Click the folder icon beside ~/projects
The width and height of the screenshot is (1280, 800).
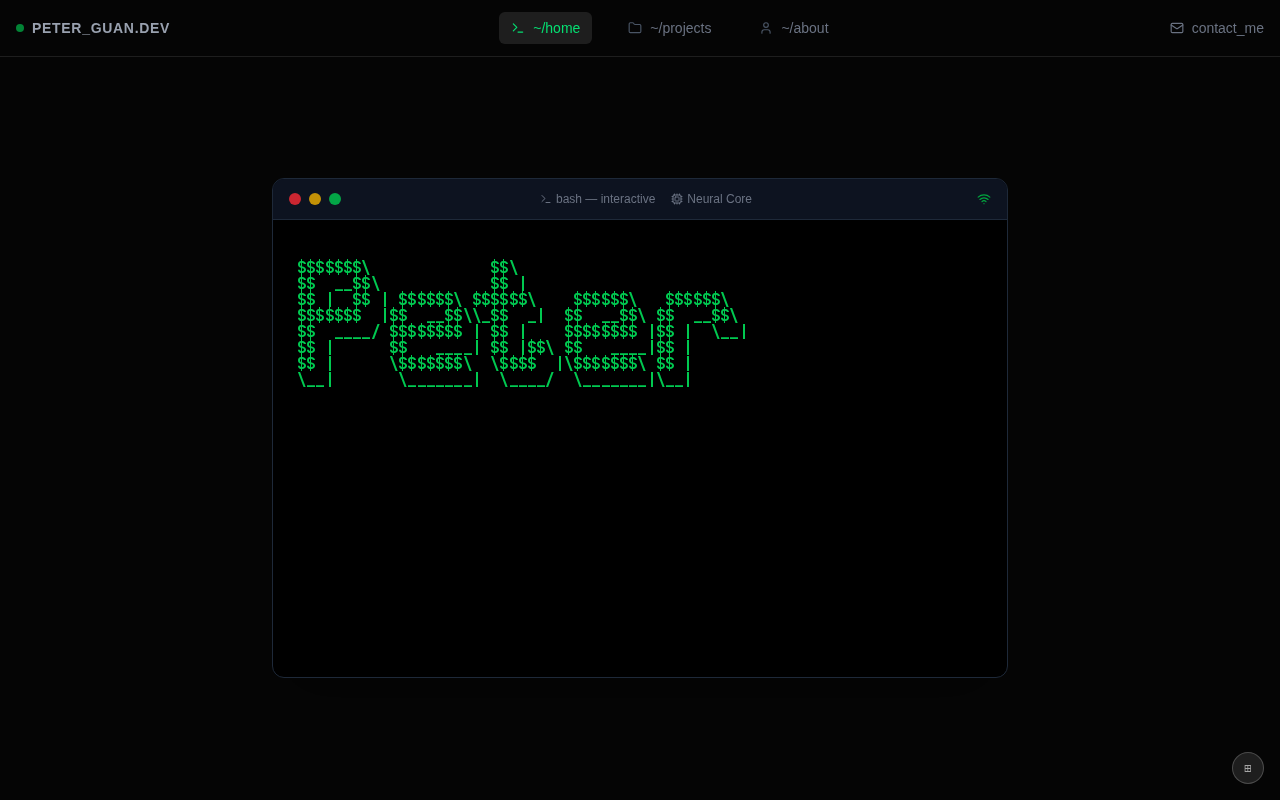(635, 28)
